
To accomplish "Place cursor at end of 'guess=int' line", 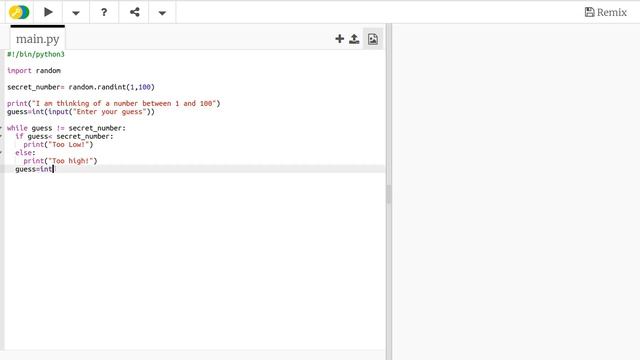I will pos(53,169).
